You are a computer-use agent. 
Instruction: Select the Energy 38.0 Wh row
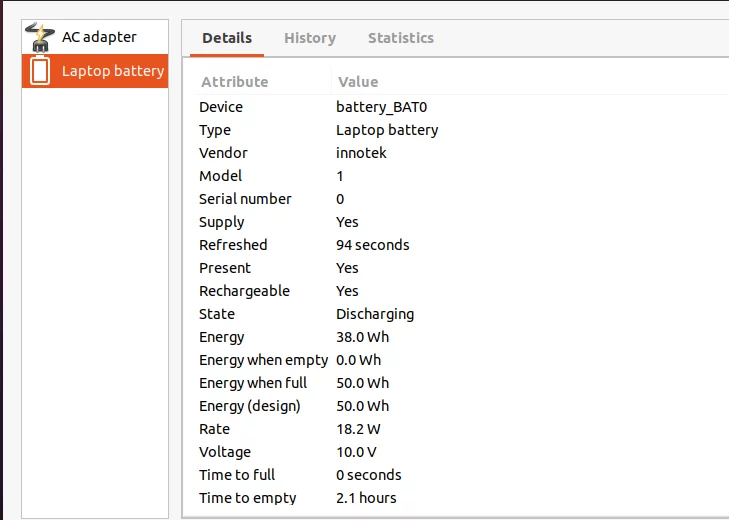pyautogui.click(x=463, y=337)
